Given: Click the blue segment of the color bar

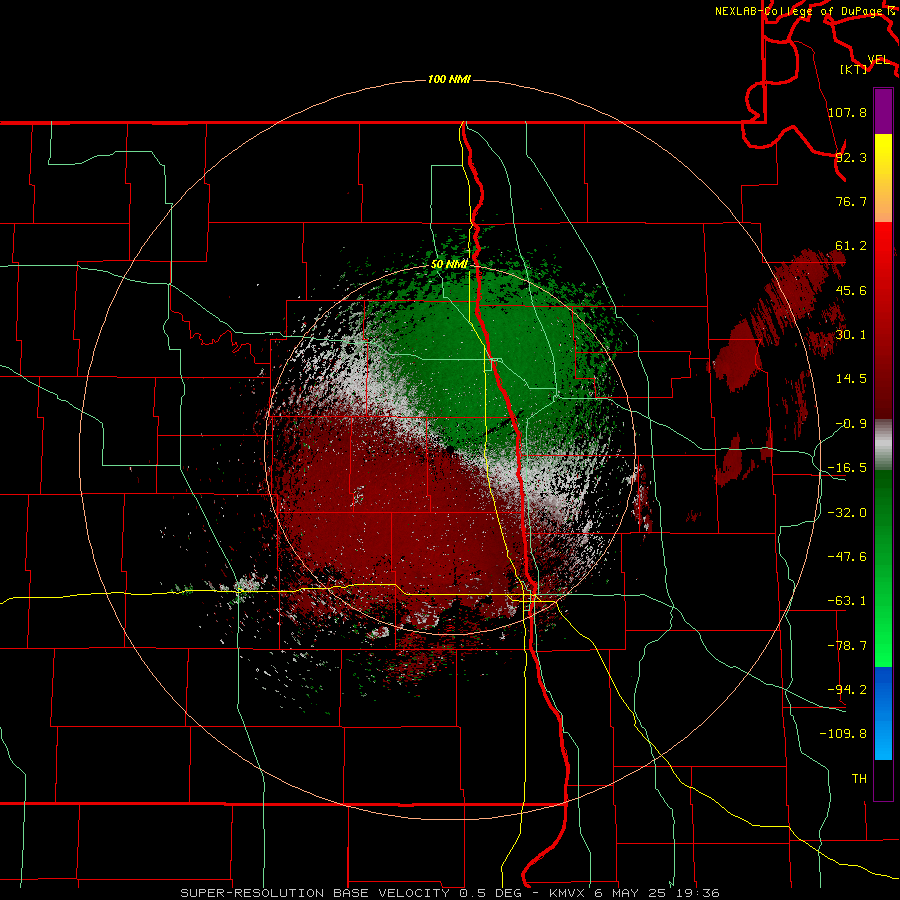Looking at the screenshot, I should tap(883, 713).
